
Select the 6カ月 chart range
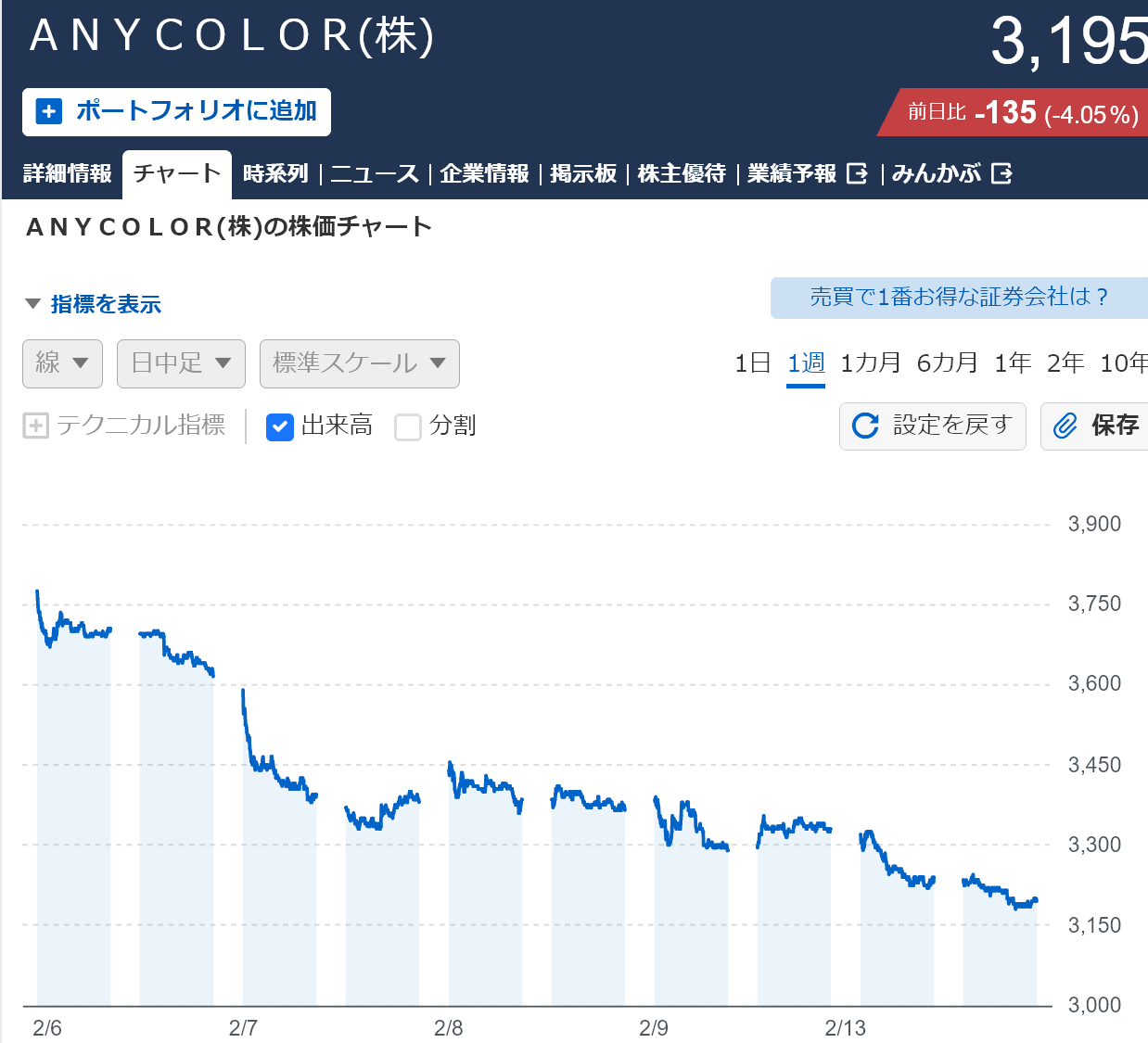point(948,363)
